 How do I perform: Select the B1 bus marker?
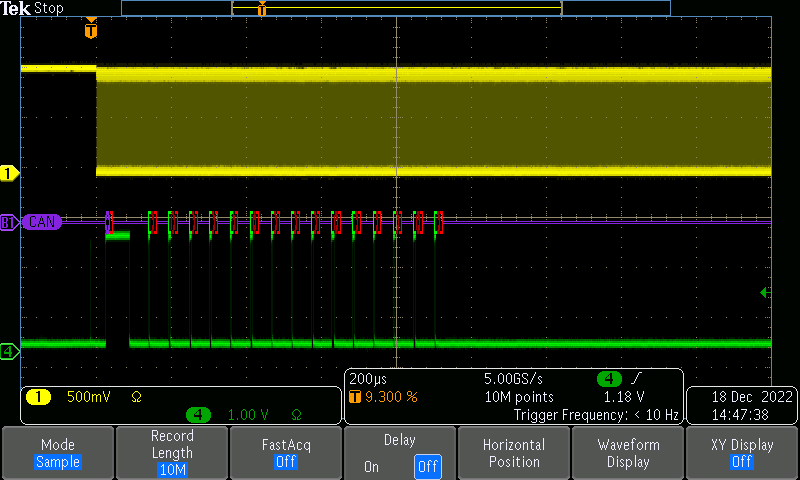pos(9,222)
